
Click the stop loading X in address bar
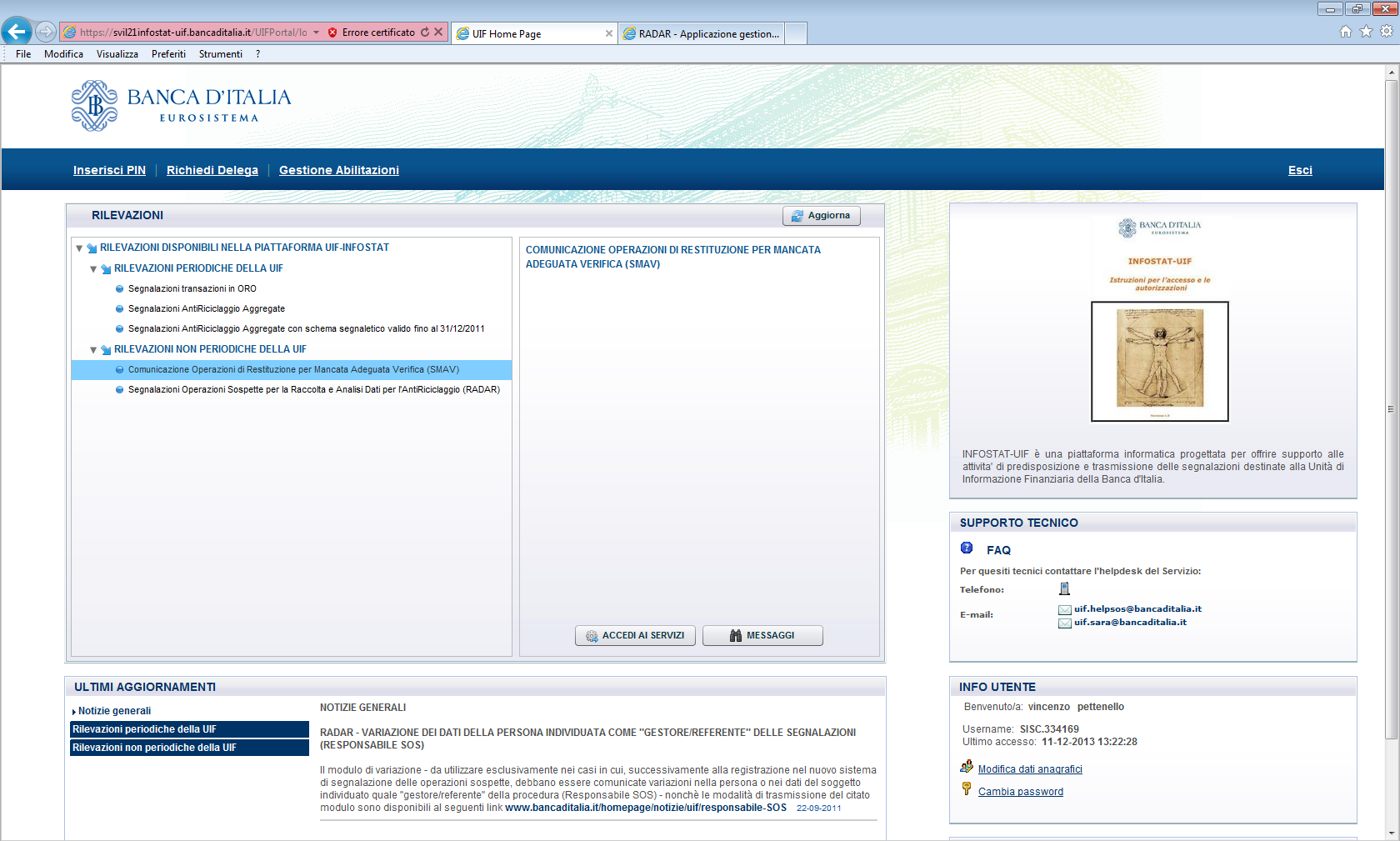click(x=438, y=33)
